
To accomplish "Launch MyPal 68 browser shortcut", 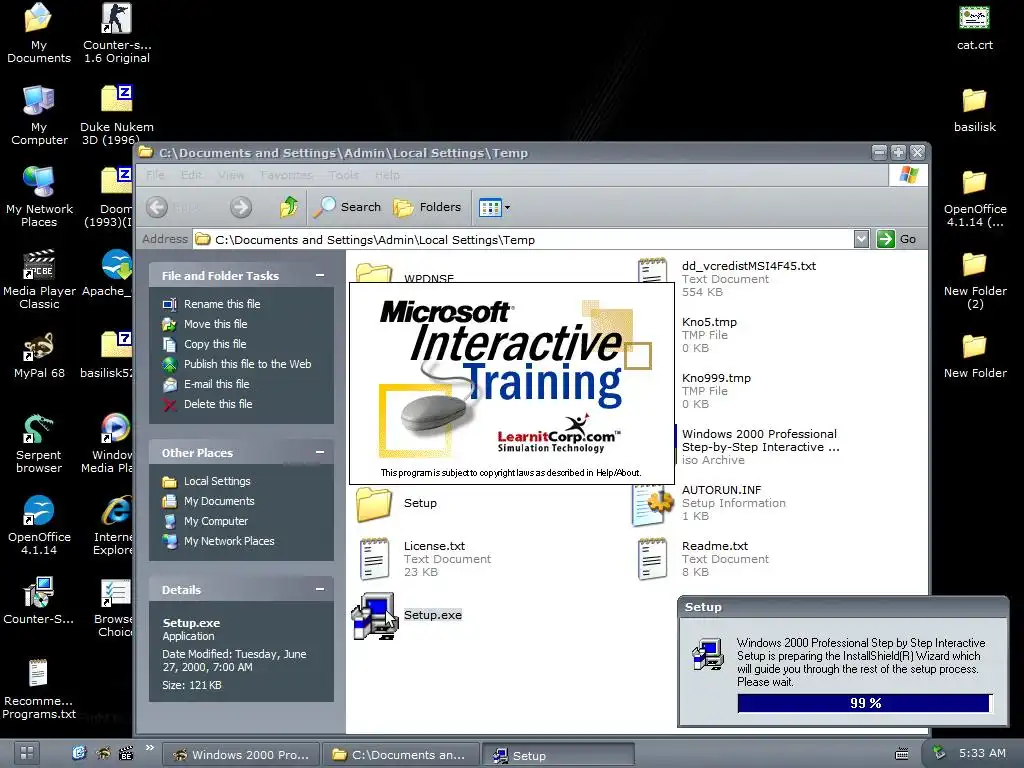I will click(x=39, y=356).
